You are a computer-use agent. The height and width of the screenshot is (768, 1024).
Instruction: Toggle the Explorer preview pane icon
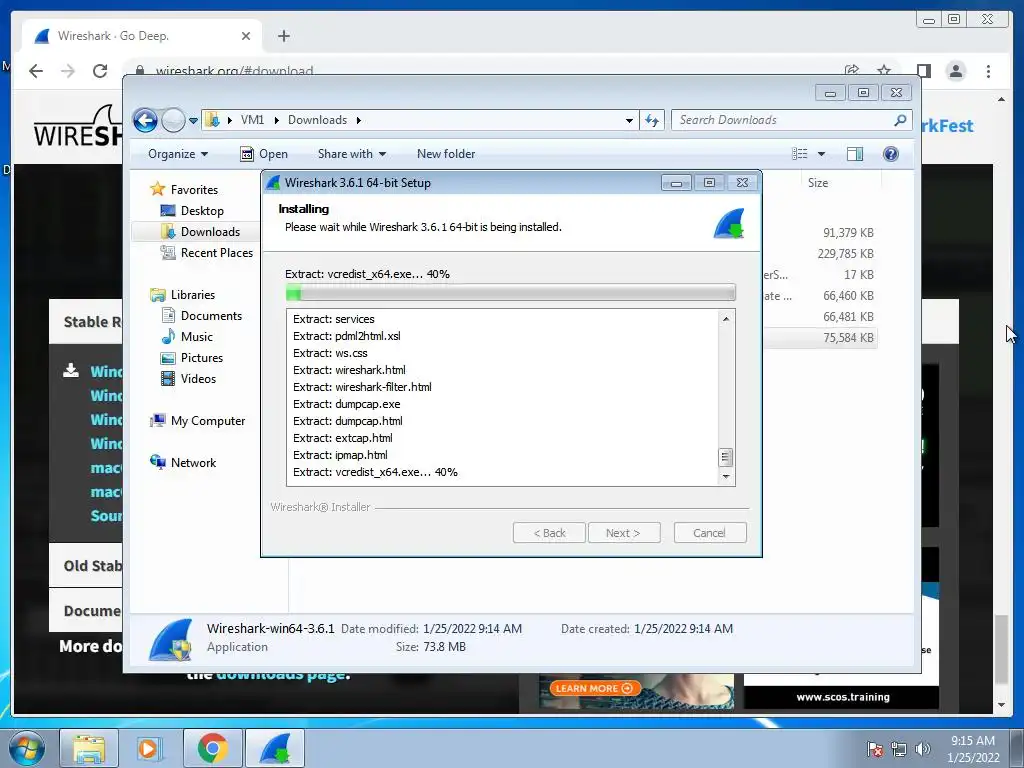[x=855, y=154]
